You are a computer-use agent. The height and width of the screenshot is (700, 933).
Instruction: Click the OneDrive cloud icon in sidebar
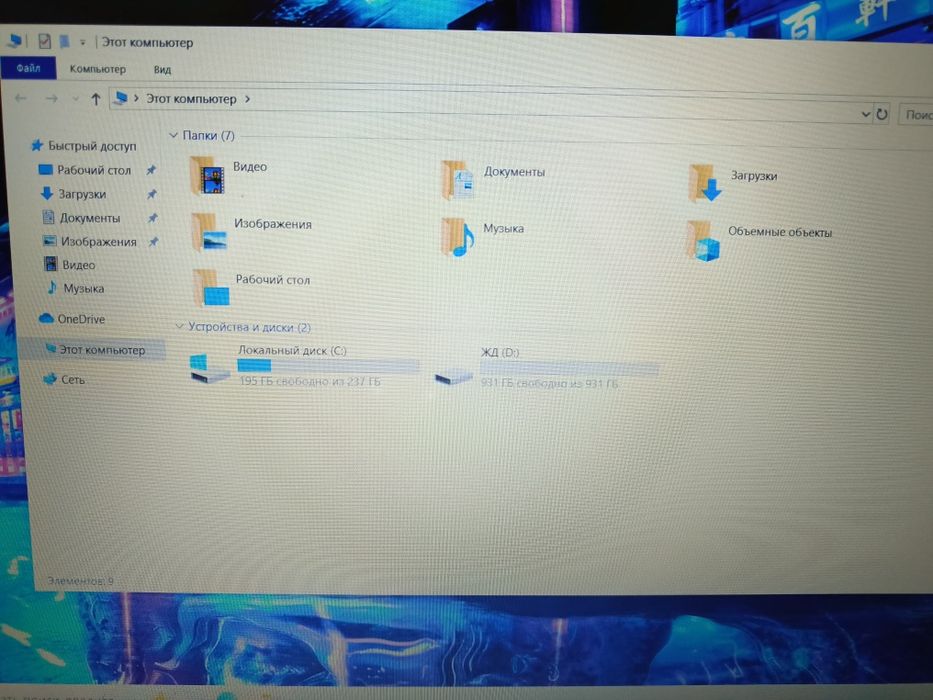46,318
